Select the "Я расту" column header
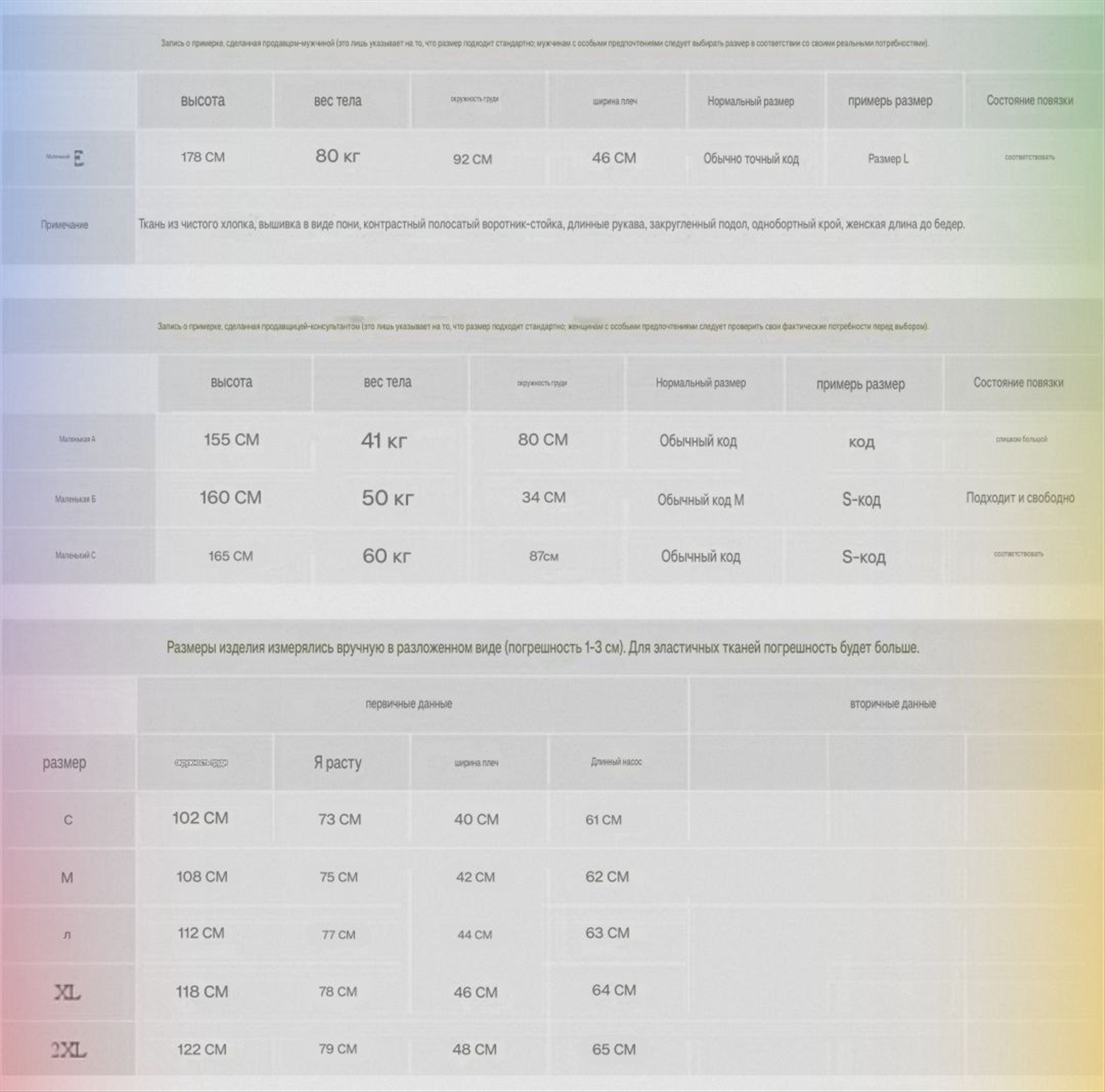Screen dimensions: 1105x1092 337,763
